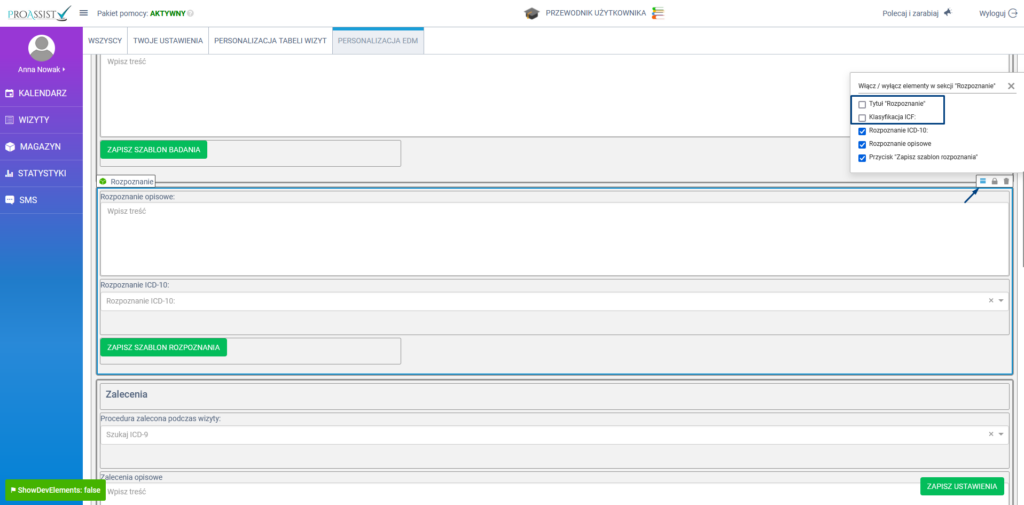Delete Rozpoznanie section with trash icon
Screen dimensions: 1024x505
tap(1006, 181)
